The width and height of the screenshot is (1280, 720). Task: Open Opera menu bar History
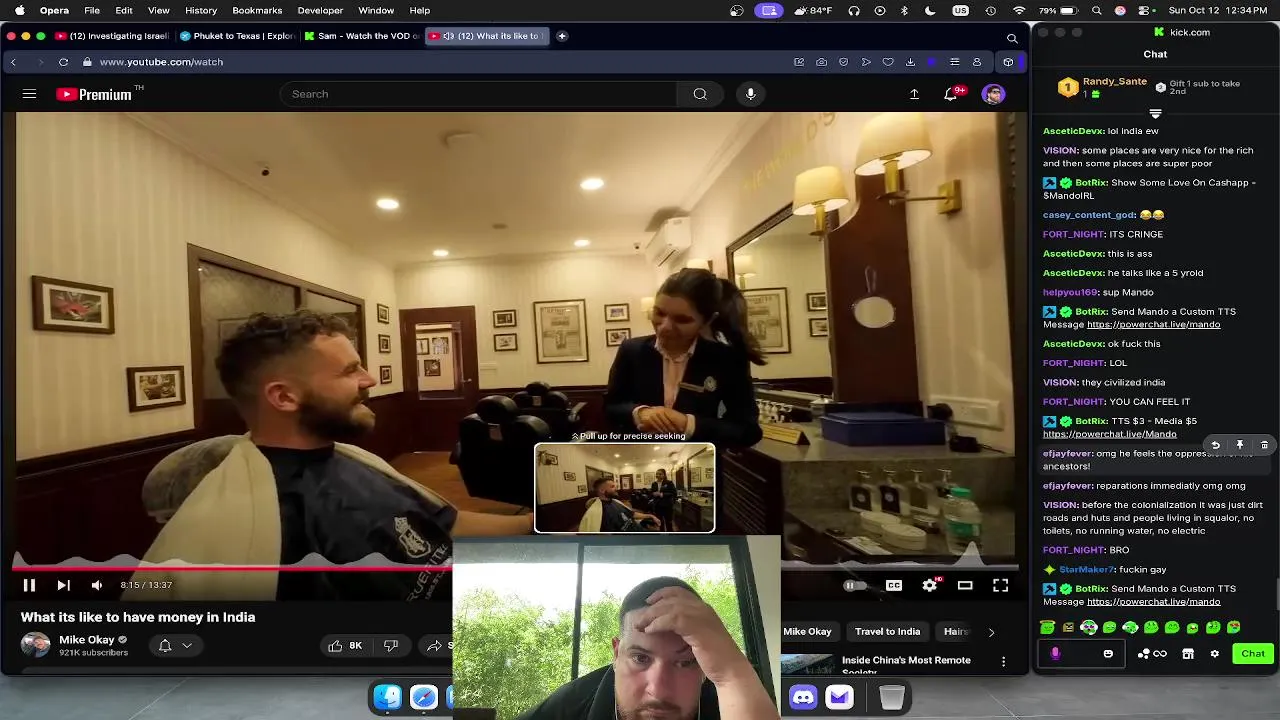pyautogui.click(x=201, y=10)
